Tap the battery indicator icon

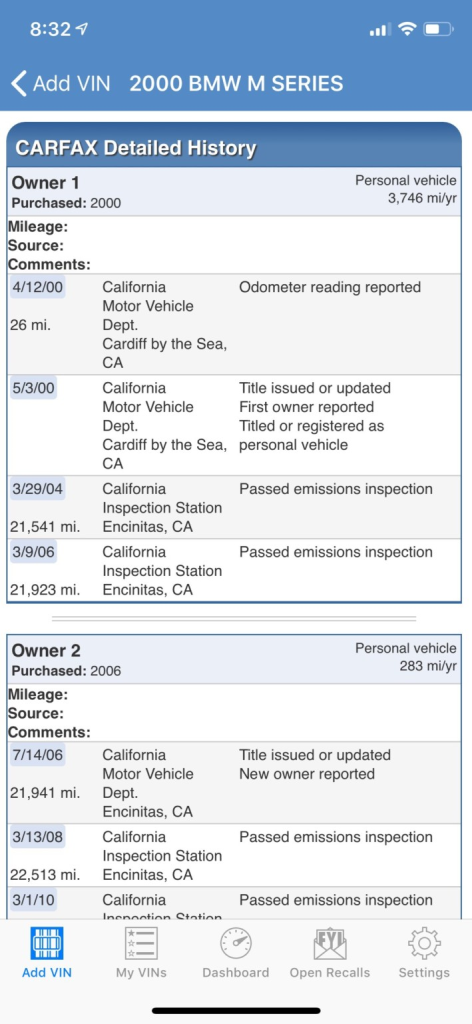pos(438,29)
